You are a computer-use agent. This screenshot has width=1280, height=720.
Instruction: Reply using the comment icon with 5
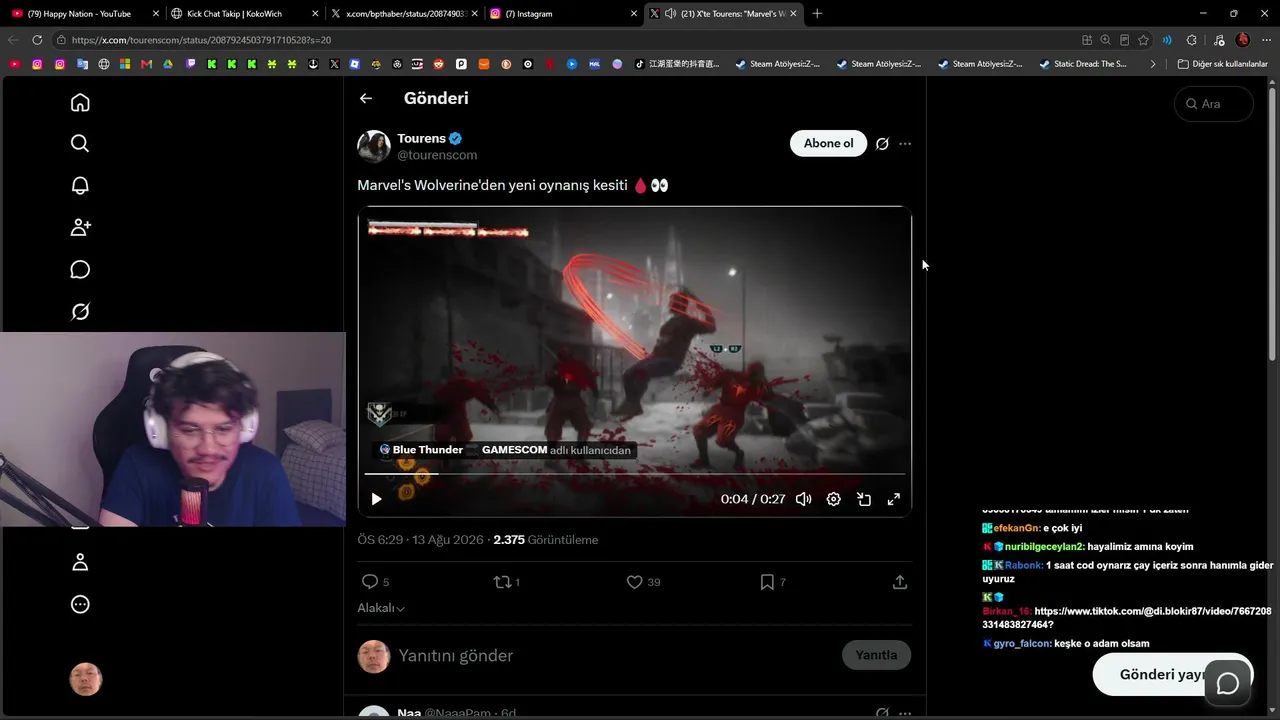pos(374,582)
